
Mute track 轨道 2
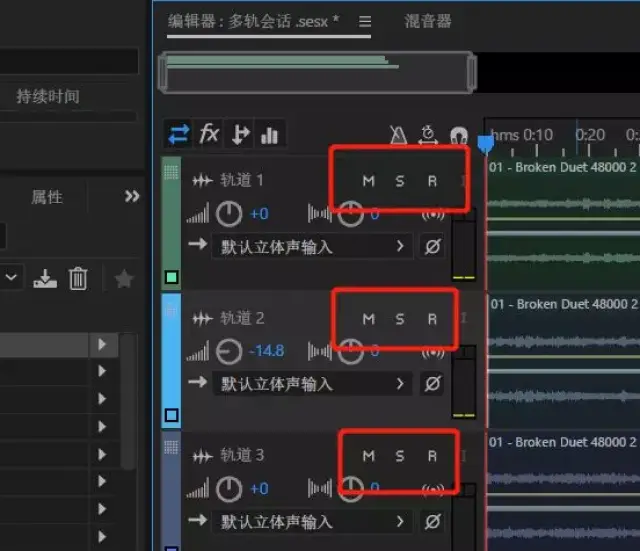click(369, 319)
